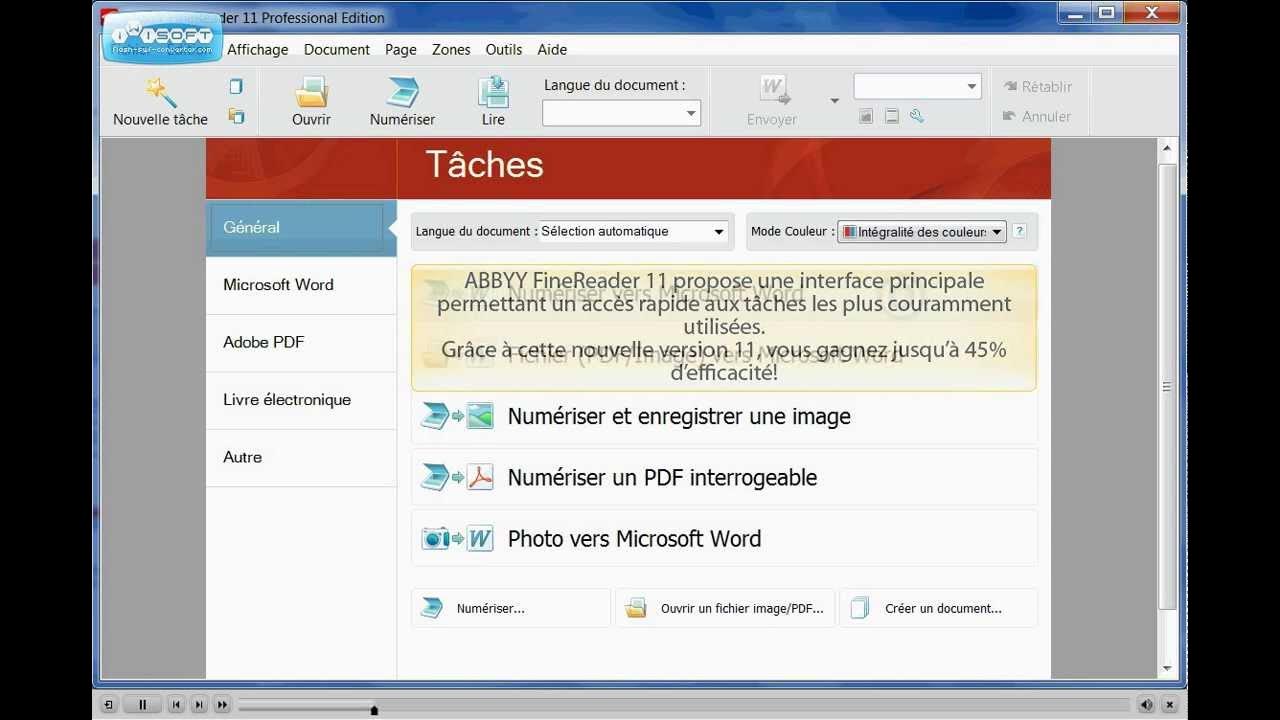The width and height of the screenshot is (1280, 720).
Task: Select the Livre électronique category
Action: point(301,400)
